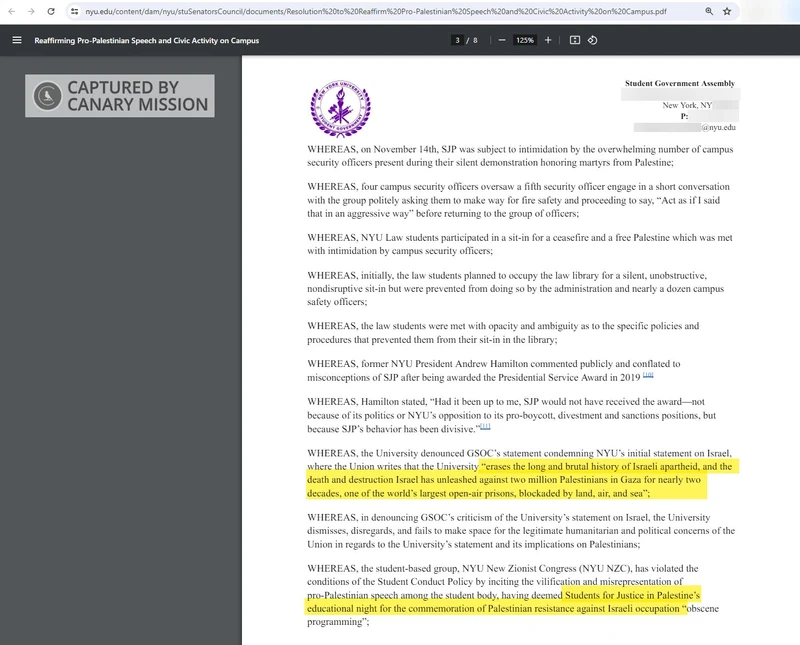Activate the fit-to-page icon
Viewport: 800px width, 645px height.
575,41
